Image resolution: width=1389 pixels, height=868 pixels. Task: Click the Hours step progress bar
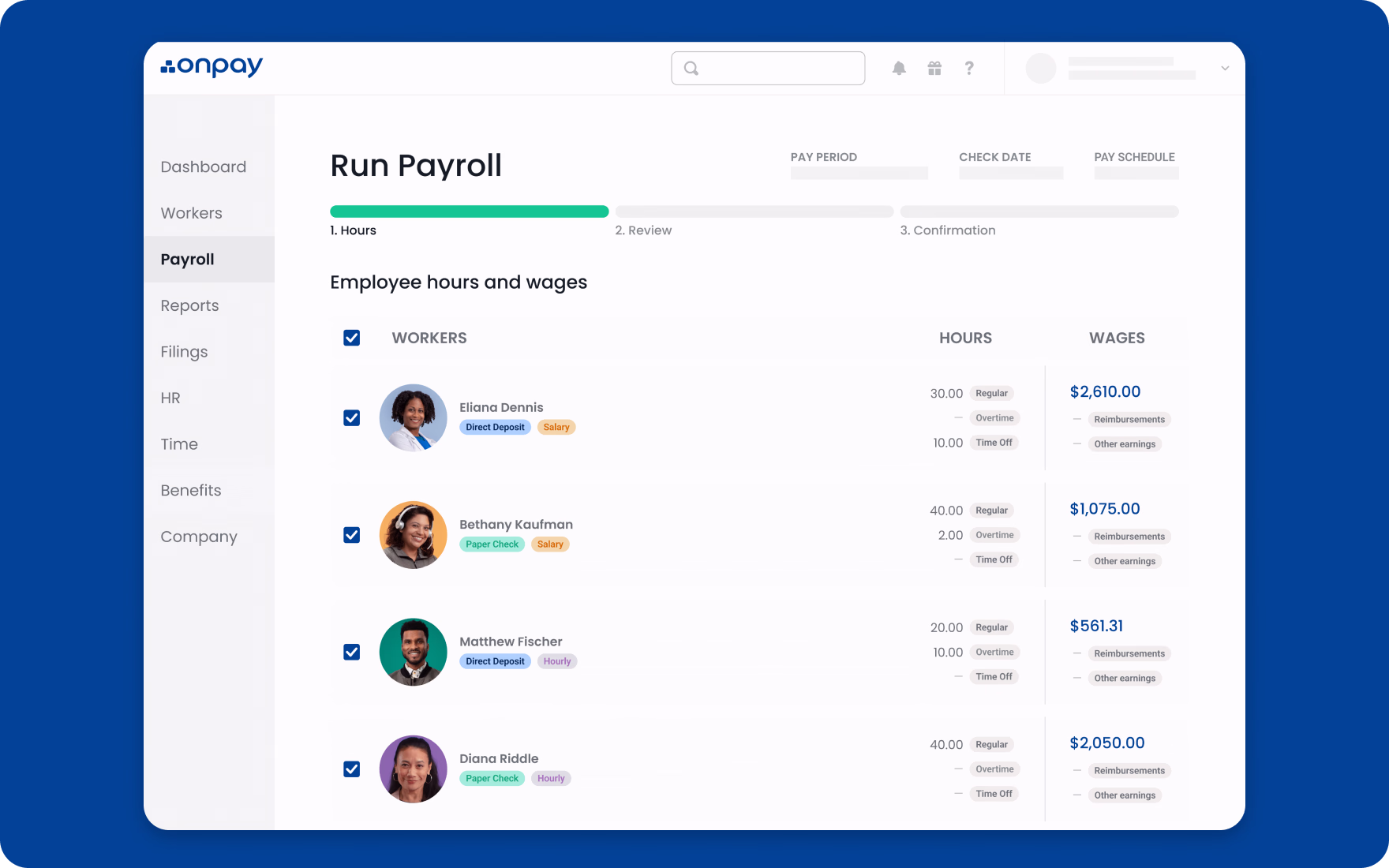click(x=469, y=211)
